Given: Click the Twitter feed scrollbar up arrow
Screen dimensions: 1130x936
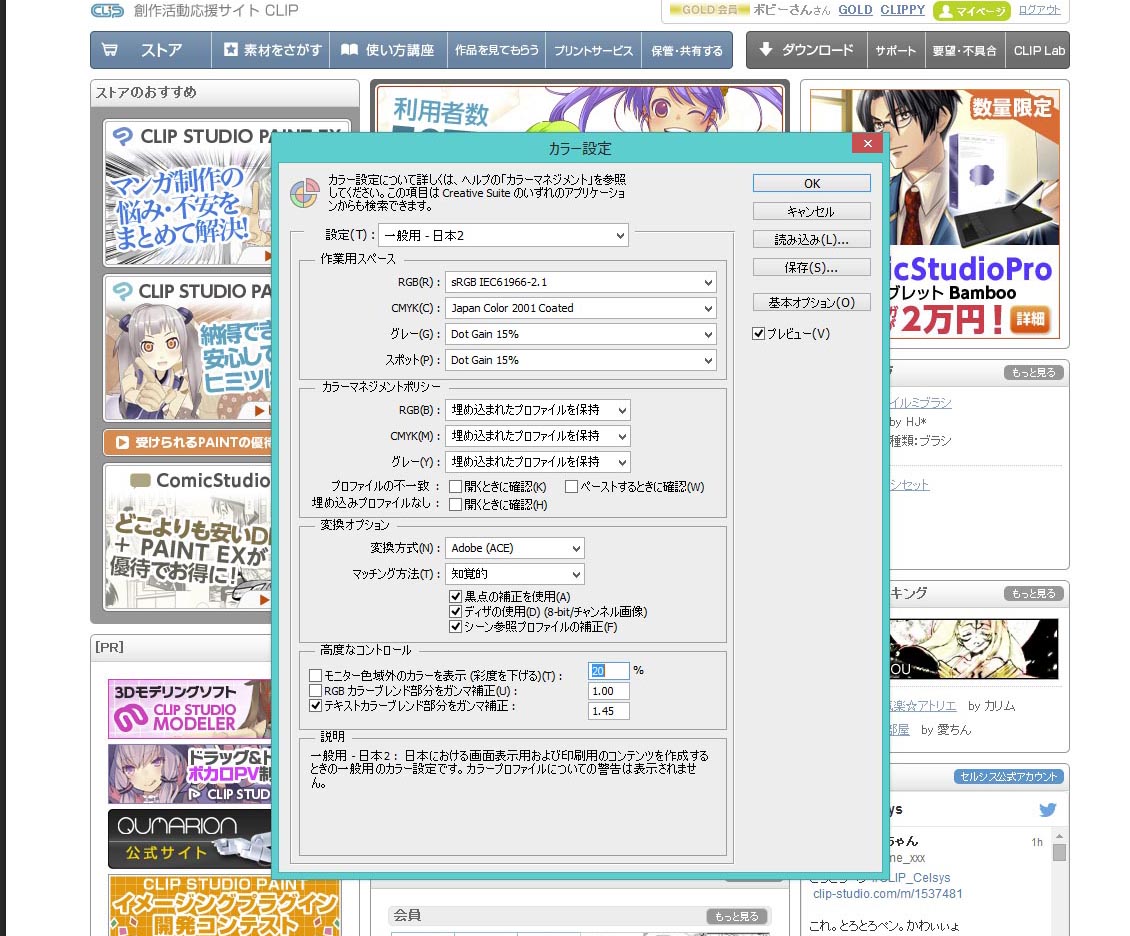Looking at the screenshot, I should click(1059, 837).
